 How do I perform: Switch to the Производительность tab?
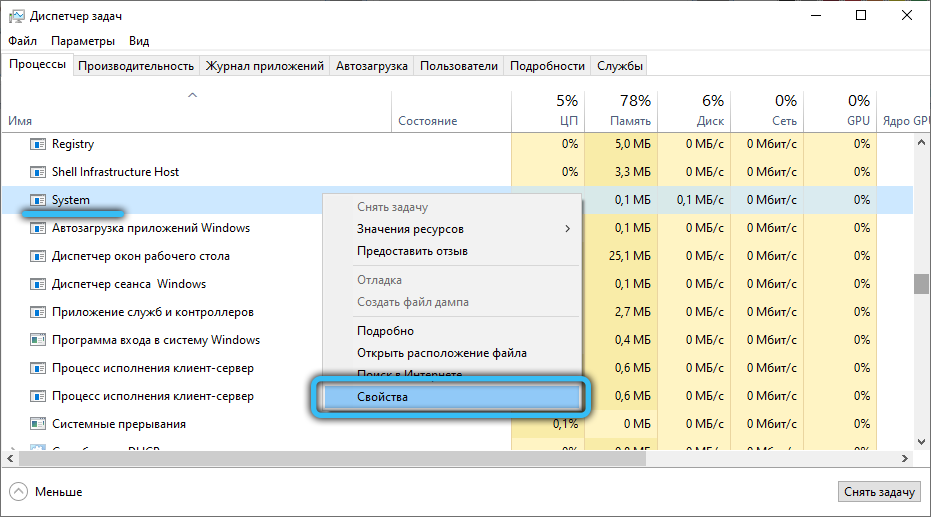pyautogui.click(x=136, y=65)
